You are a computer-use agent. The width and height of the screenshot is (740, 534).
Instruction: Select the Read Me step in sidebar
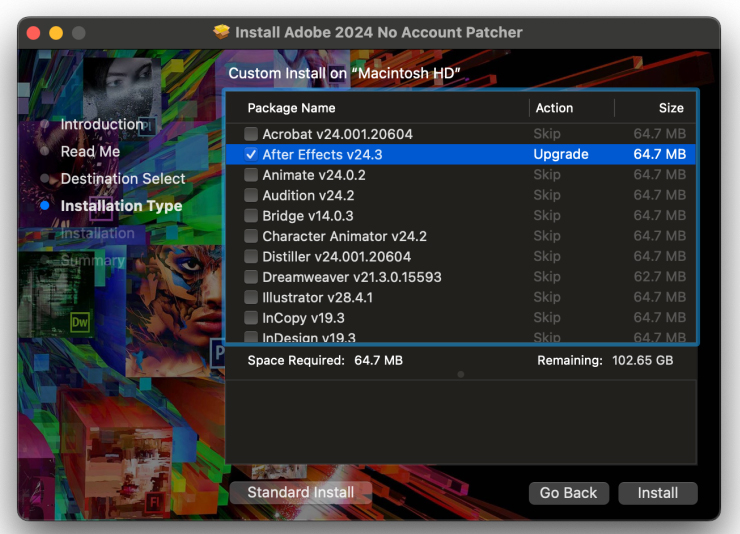(x=90, y=151)
